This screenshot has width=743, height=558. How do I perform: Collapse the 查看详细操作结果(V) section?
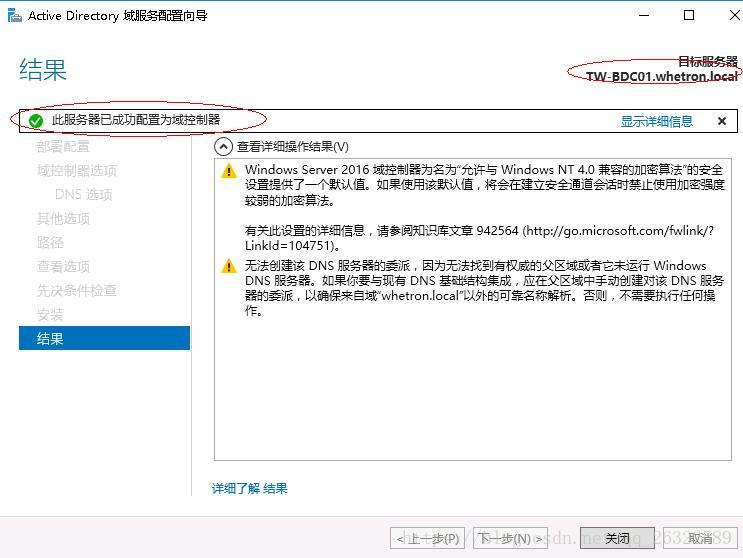click(223, 147)
